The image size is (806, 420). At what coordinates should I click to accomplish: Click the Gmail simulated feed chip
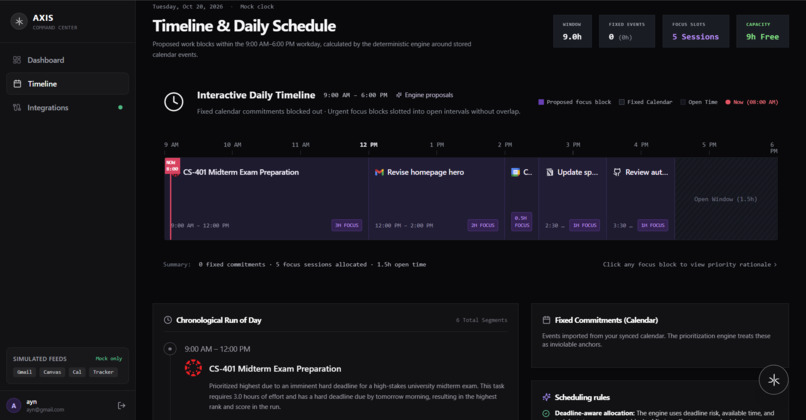tap(24, 372)
